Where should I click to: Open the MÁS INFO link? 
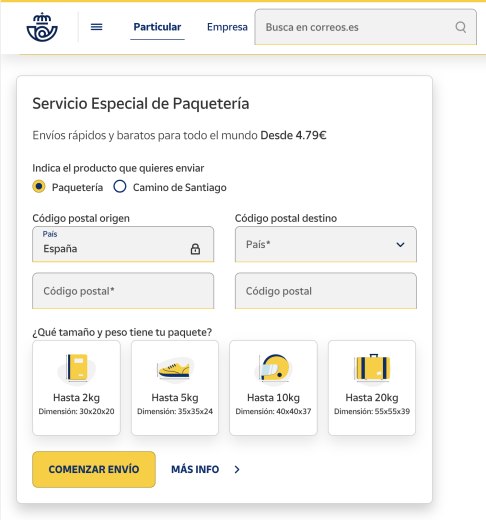(195, 469)
